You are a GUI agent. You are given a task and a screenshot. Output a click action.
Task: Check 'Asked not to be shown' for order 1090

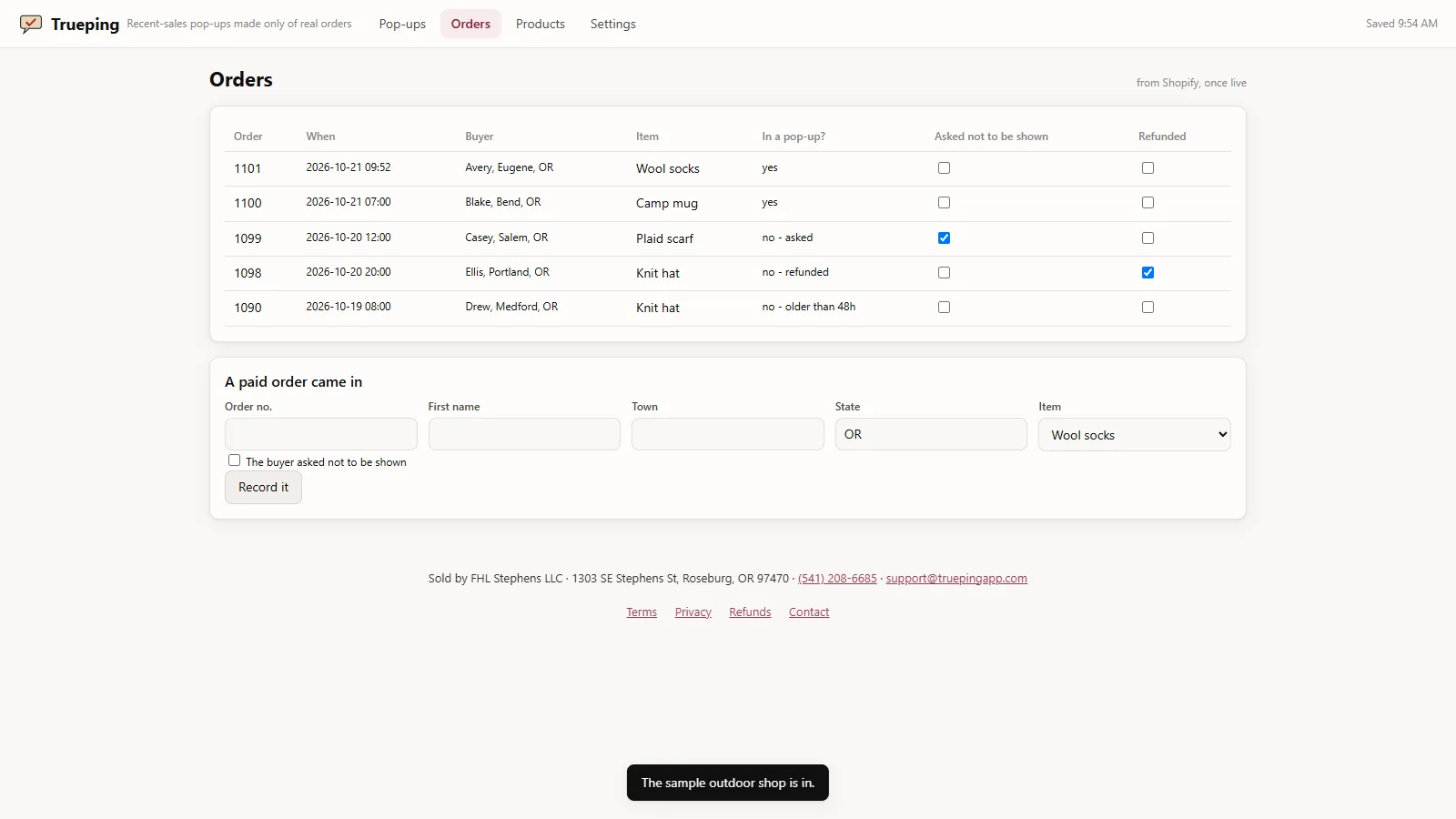point(944,308)
